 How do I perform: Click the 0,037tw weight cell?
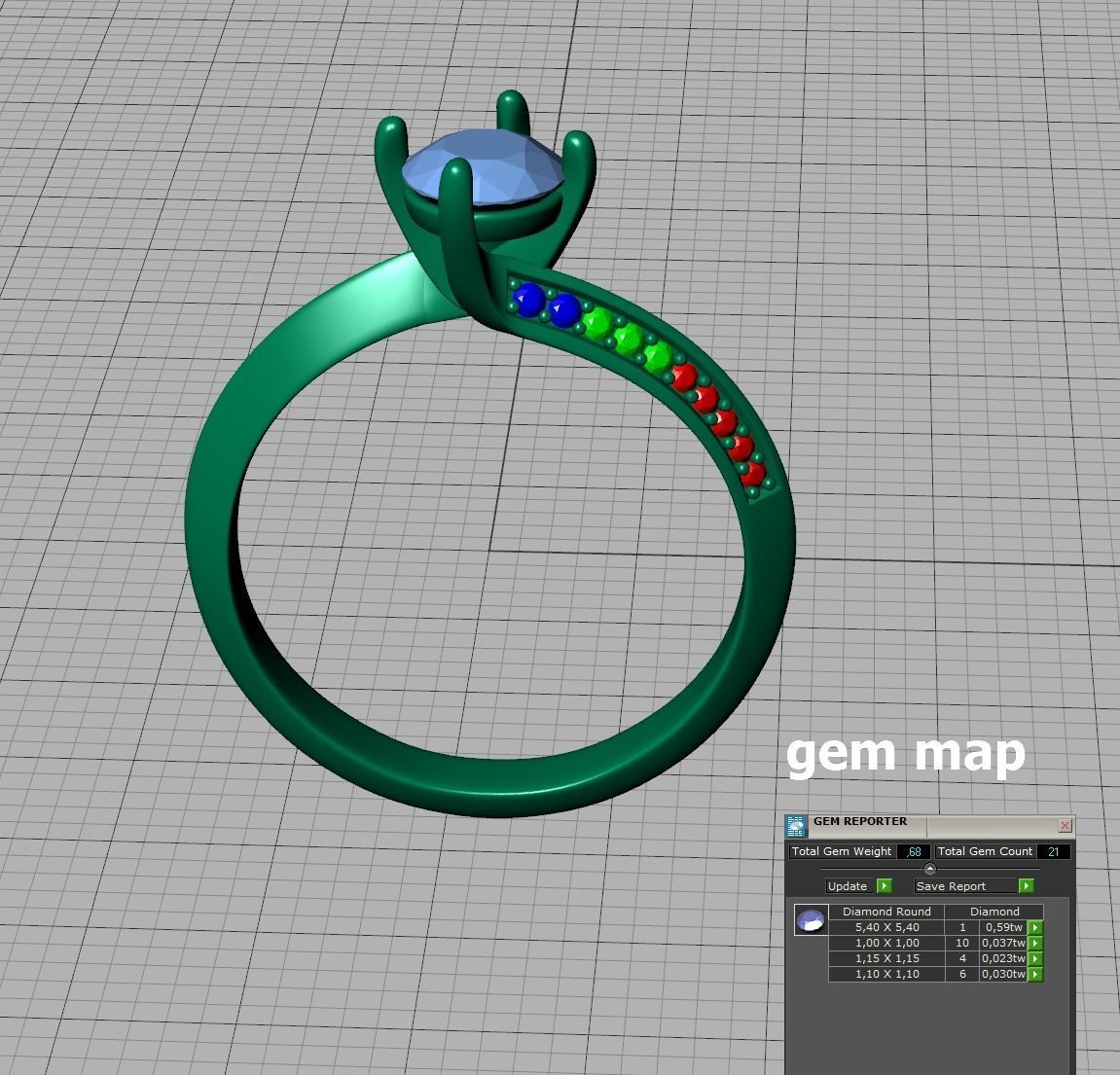(1003, 943)
